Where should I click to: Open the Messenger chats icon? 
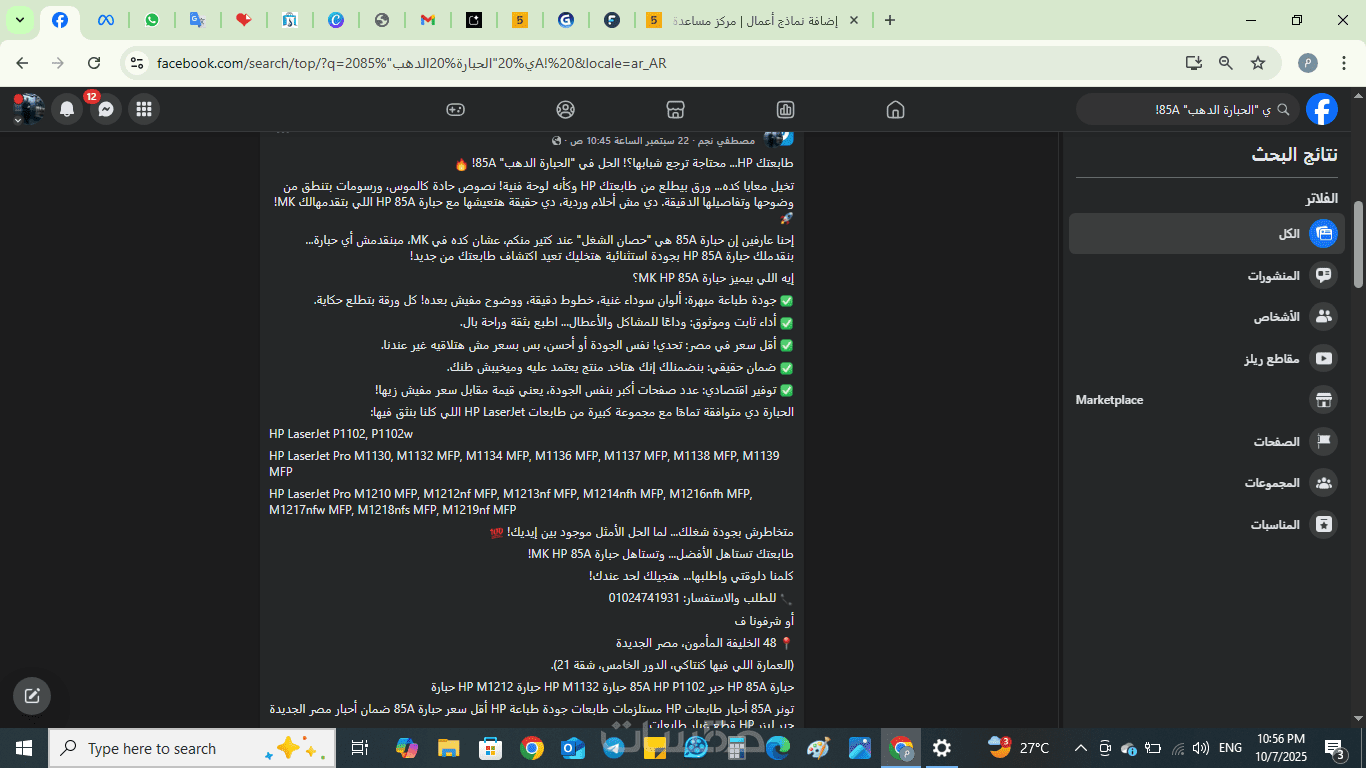click(x=105, y=109)
